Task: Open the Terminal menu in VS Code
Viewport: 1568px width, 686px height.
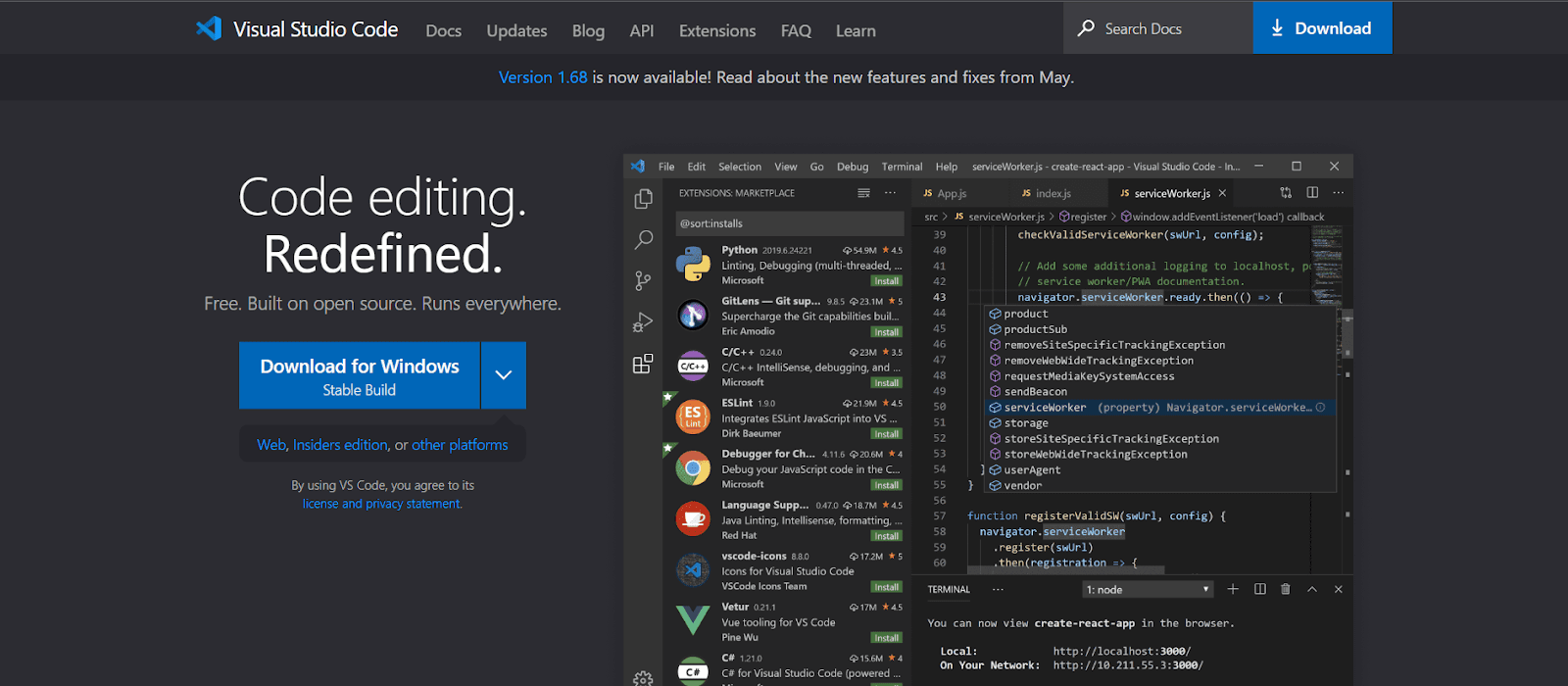Action: coord(902,167)
